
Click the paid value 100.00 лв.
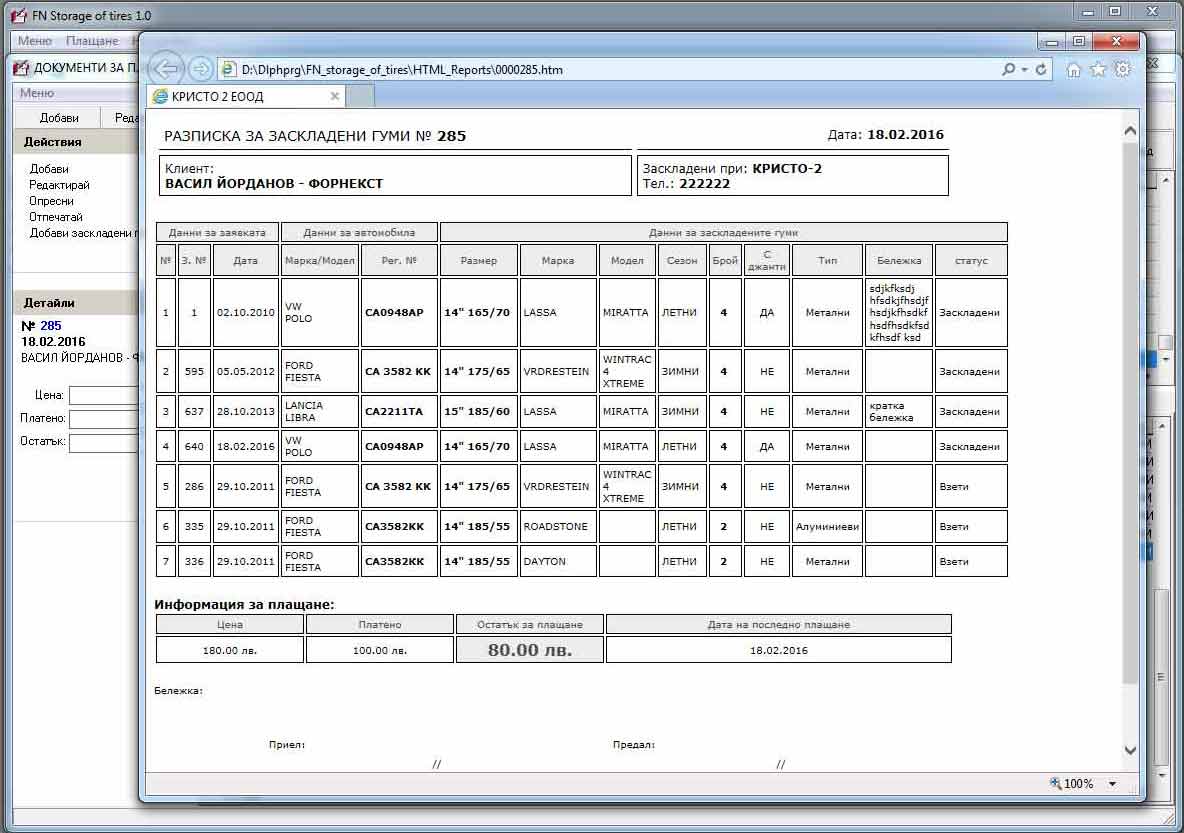click(x=380, y=650)
